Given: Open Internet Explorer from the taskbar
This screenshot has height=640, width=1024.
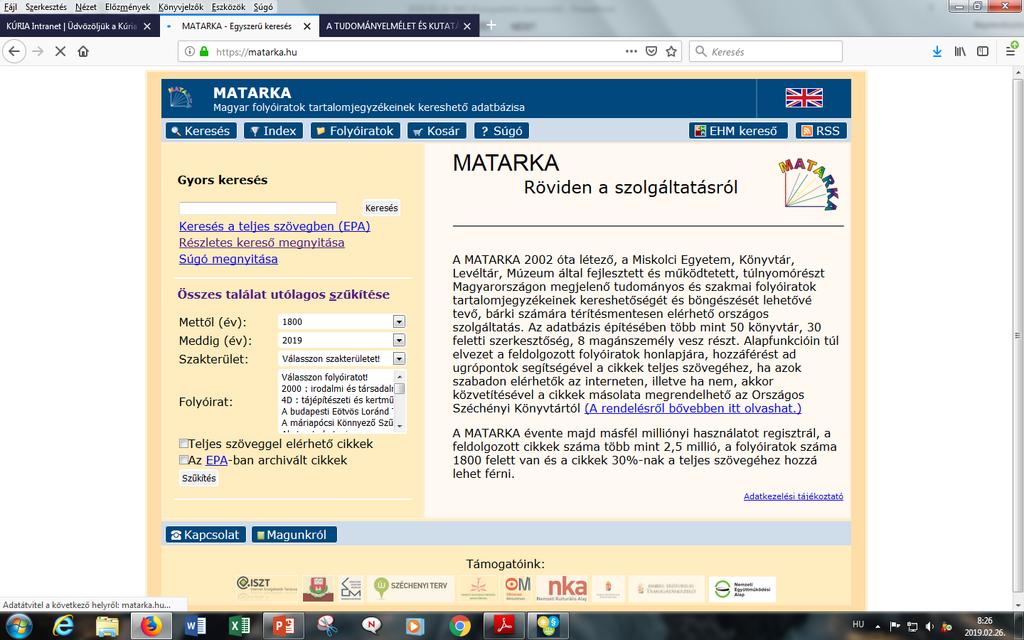Looking at the screenshot, I should click(x=63, y=626).
